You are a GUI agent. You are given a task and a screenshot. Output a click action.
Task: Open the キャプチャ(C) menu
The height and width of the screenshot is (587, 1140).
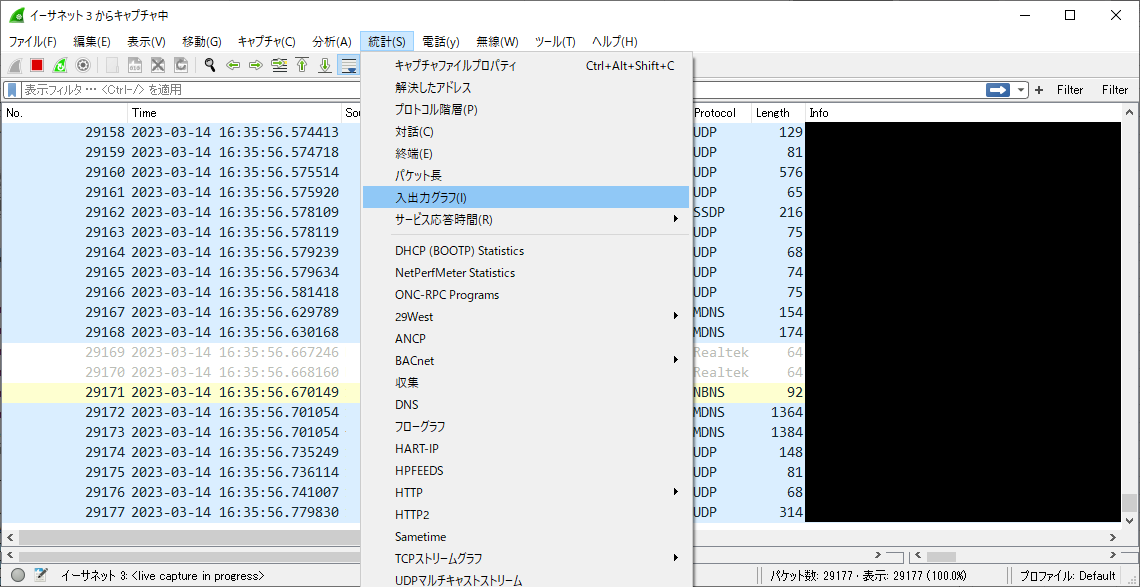pos(267,42)
